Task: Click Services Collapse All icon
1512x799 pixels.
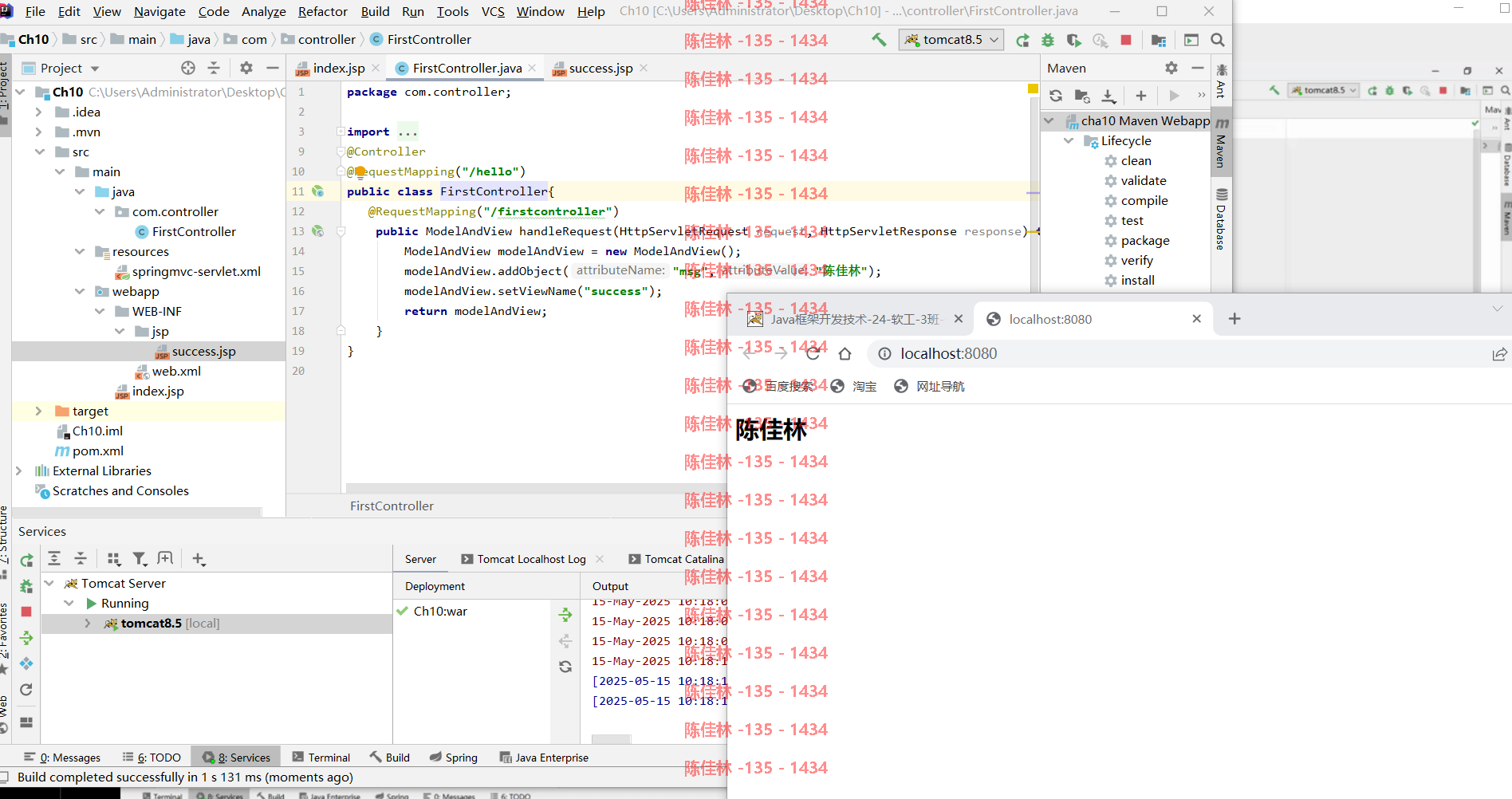Action: pyautogui.click(x=81, y=558)
